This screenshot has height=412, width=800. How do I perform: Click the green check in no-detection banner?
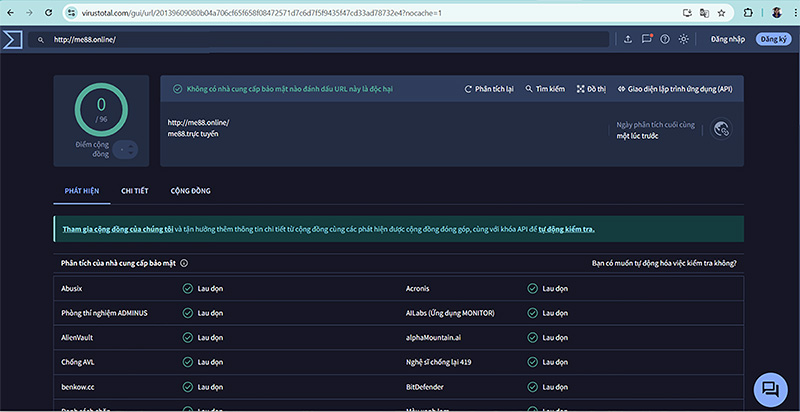pos(178,89)
